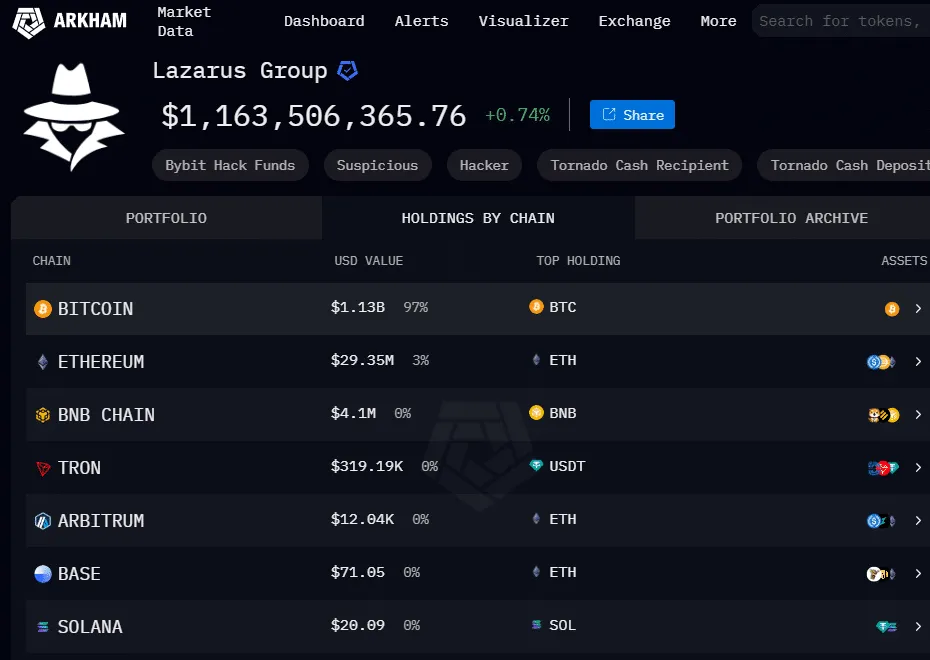Go to the Dashboard page

[324, 21]
